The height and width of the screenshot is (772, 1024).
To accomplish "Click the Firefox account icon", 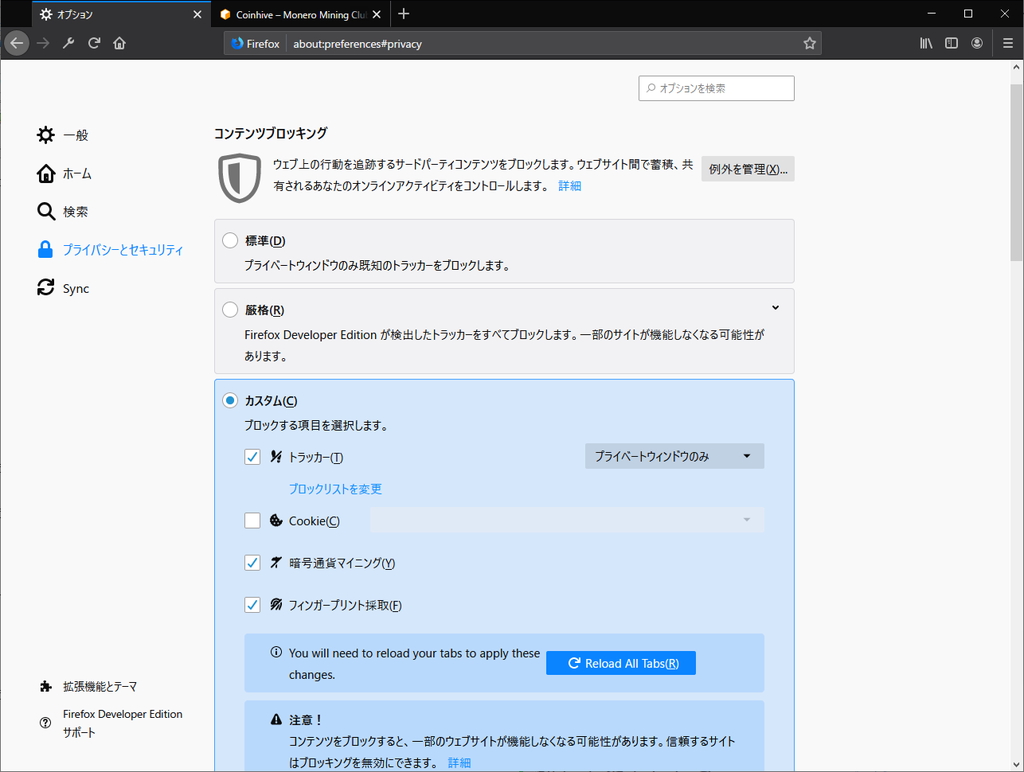I will coord(976,43).
